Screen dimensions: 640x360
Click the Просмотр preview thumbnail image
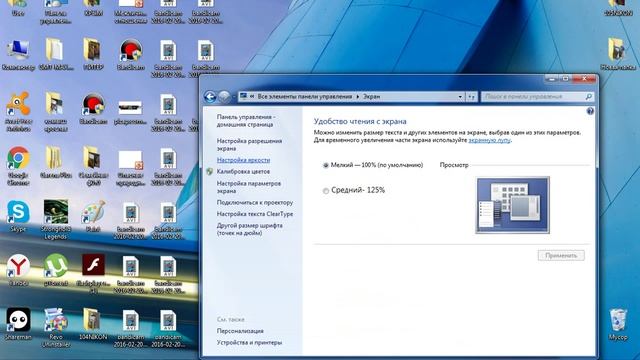pyautogui.click(x=513, y=205)
